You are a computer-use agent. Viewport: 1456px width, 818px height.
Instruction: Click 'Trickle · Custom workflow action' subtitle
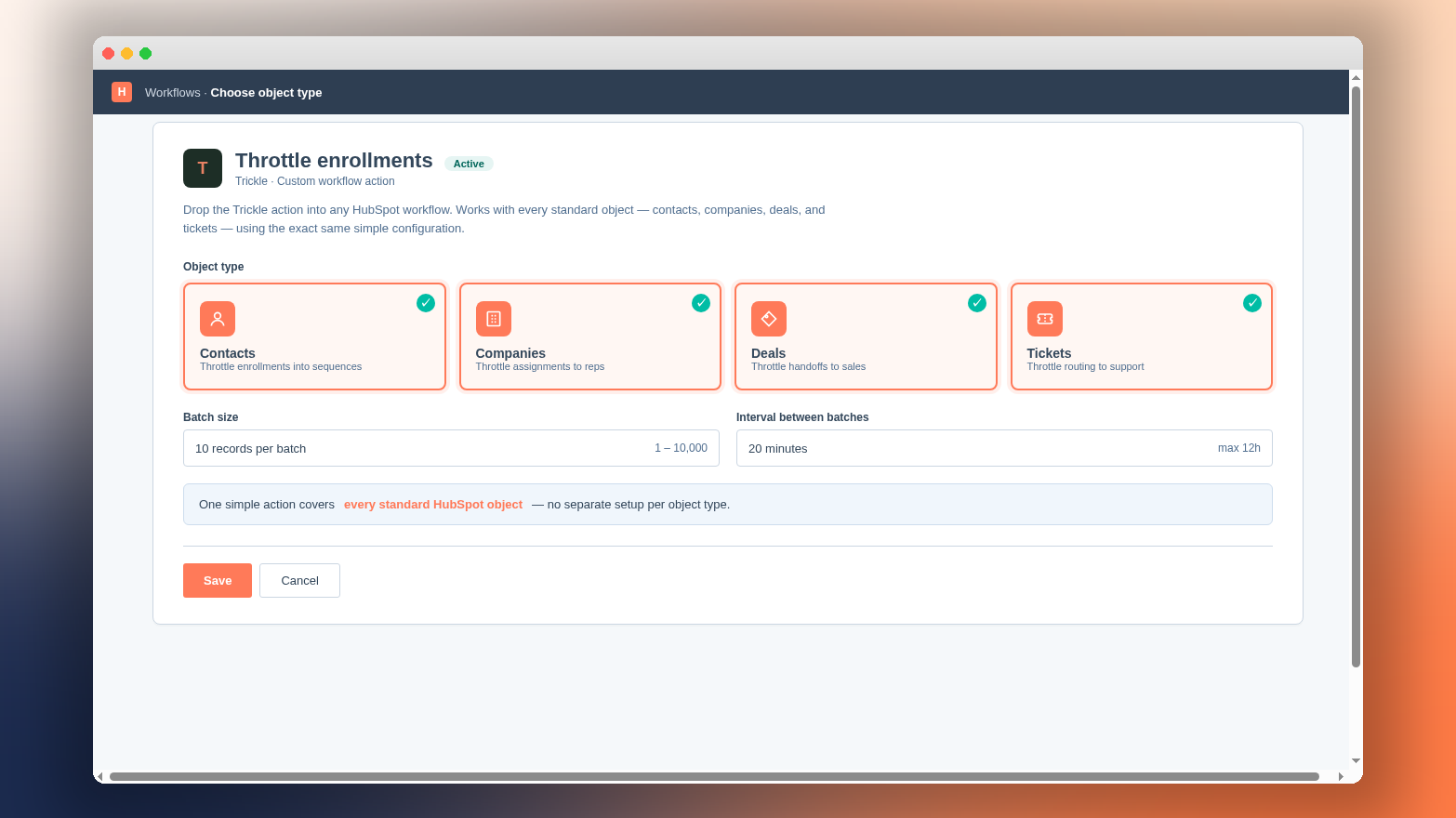315,181
